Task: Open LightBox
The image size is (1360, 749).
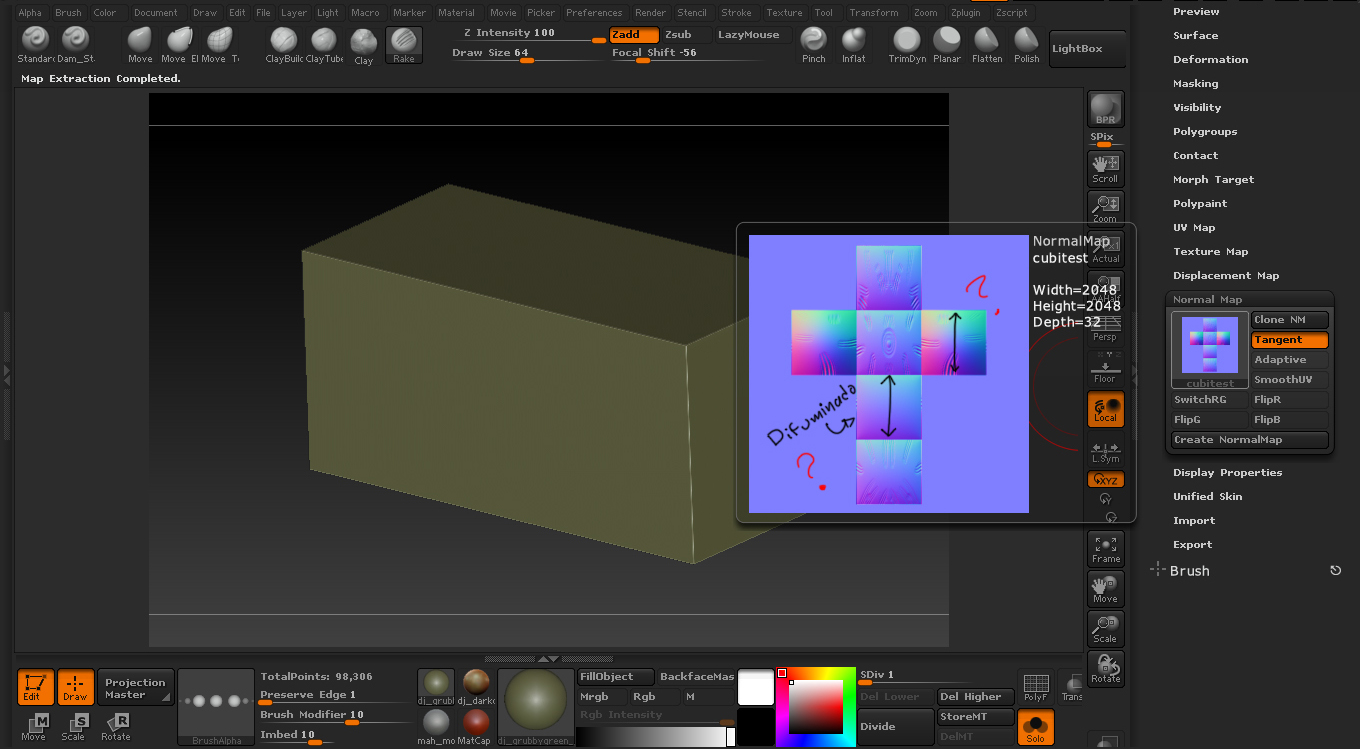Action: 1088,49
